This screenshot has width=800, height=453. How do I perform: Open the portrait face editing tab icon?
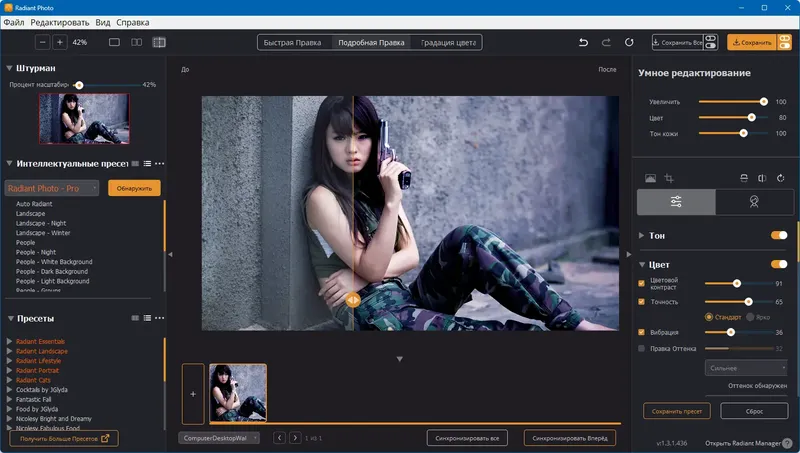point(756,202)
